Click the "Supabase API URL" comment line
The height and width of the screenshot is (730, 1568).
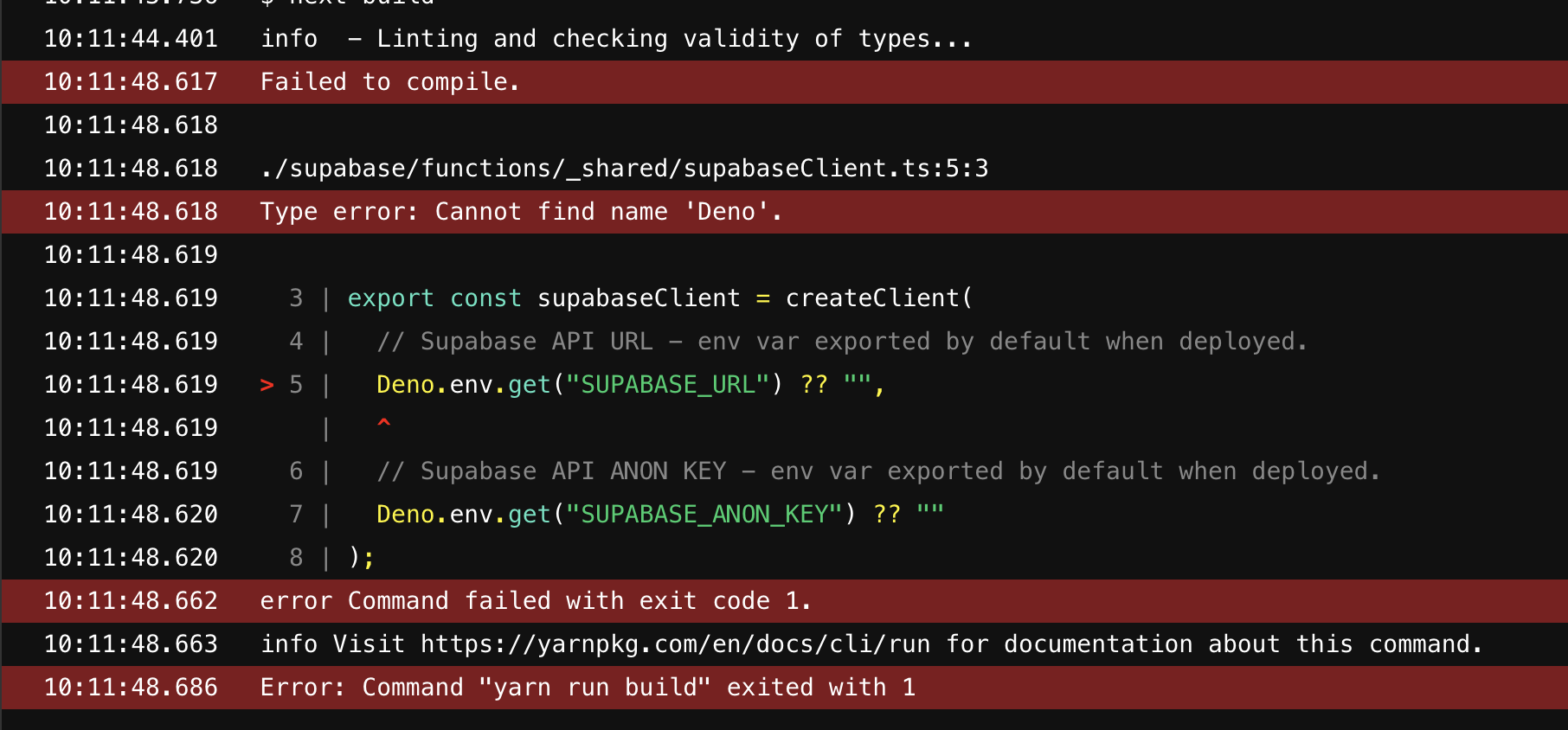[x=841, y=342]
